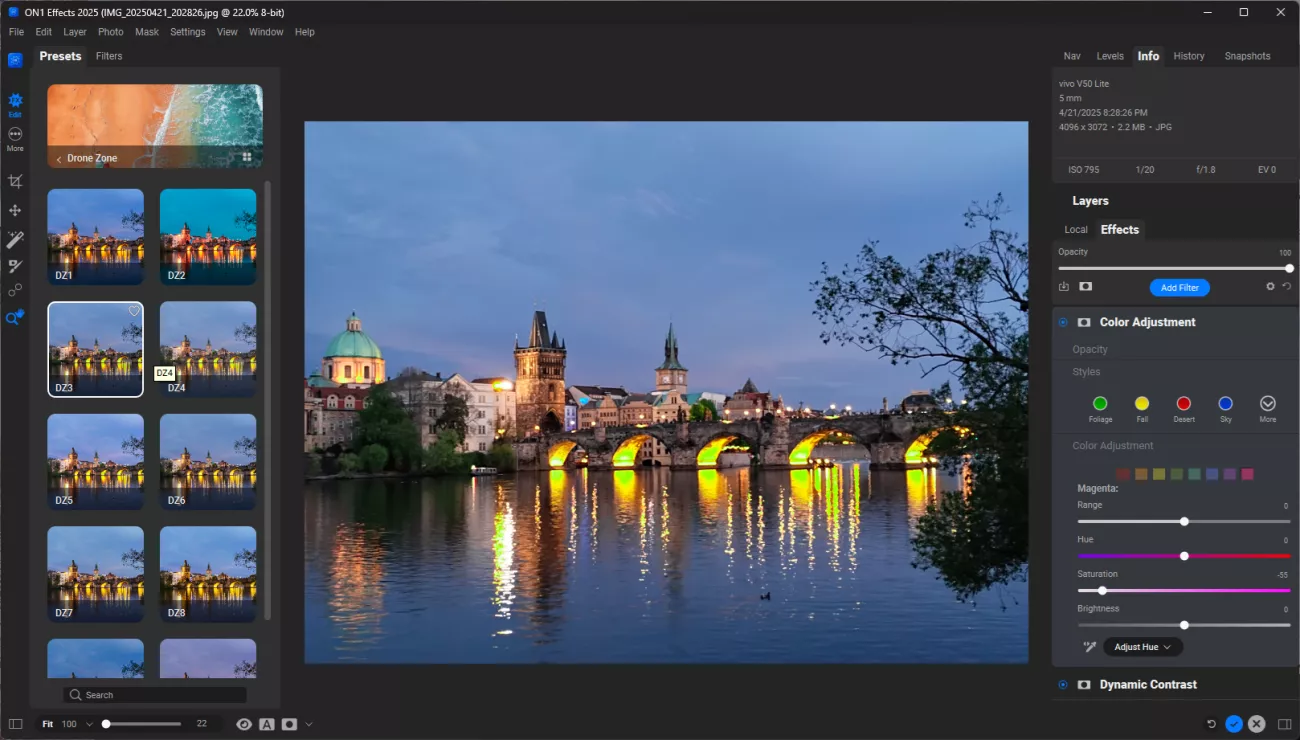Select the Crop tool in left toolbar
This screenshot has height=740, width=1300.
[x=15, y=181]
